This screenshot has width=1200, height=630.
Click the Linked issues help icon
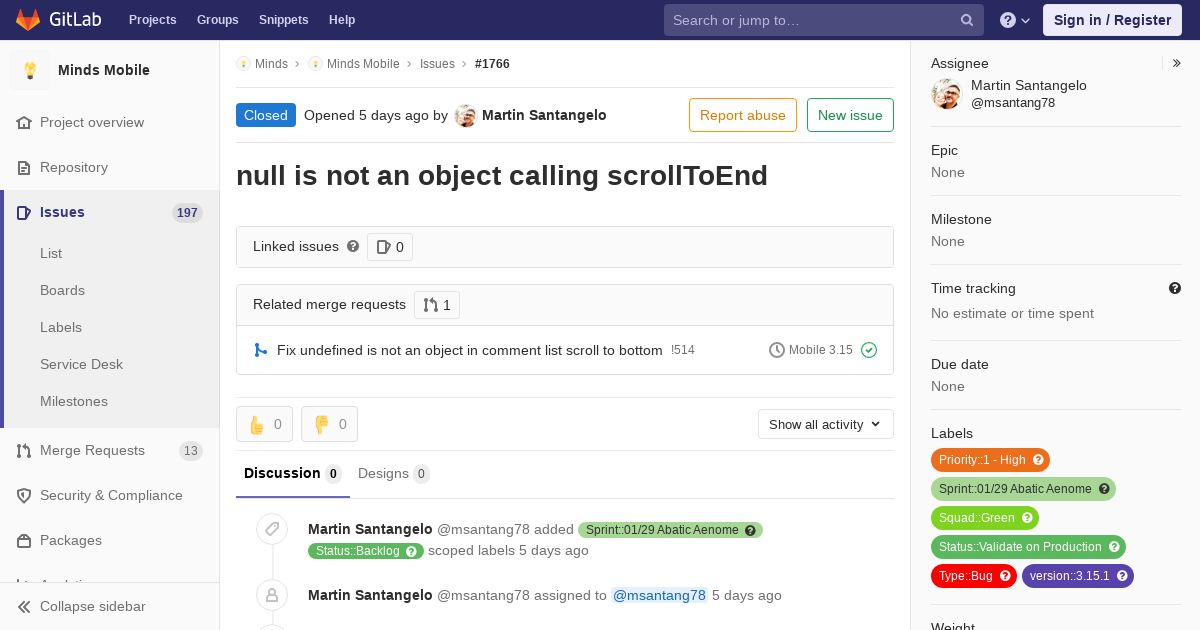coord(353,246)
